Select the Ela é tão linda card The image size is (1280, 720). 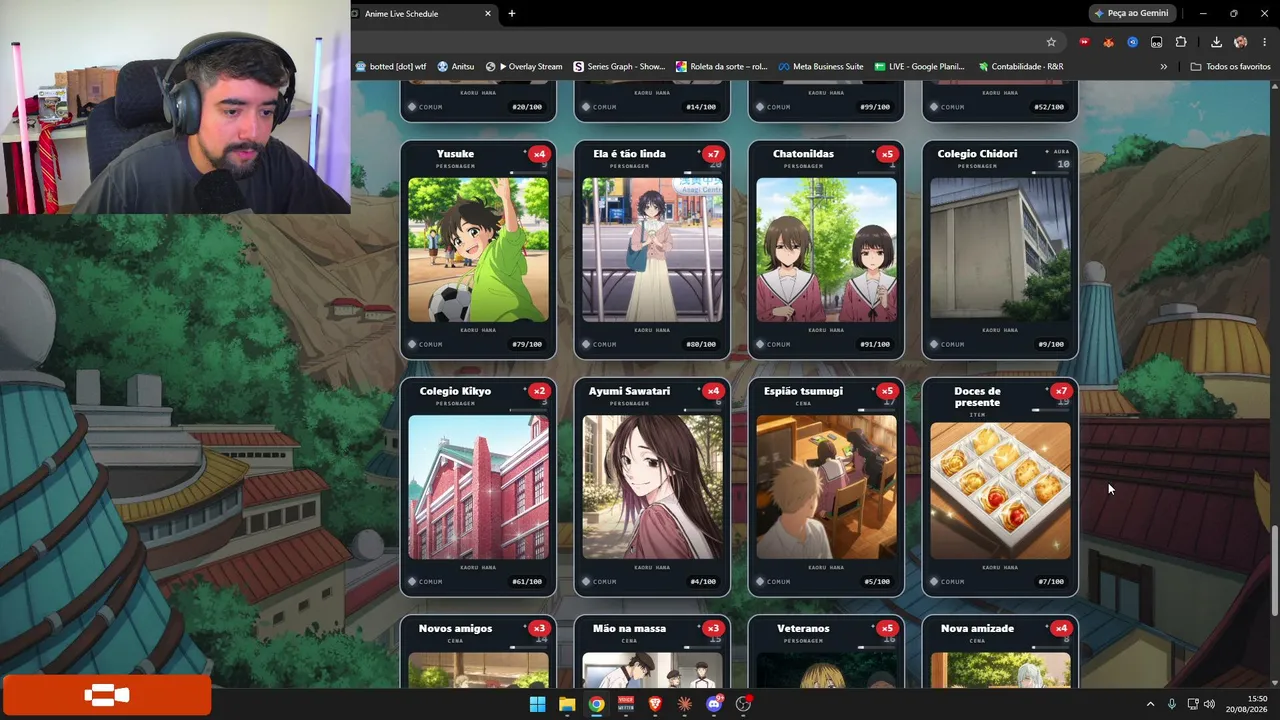pos(652,250)
